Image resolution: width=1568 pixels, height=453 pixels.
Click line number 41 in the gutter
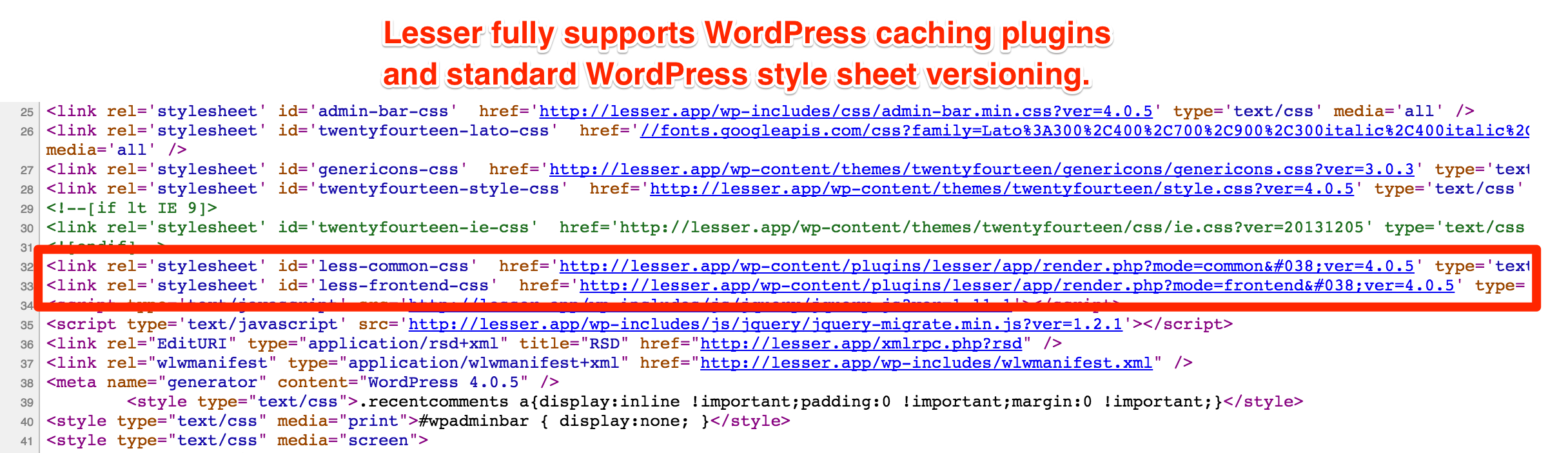26,441
